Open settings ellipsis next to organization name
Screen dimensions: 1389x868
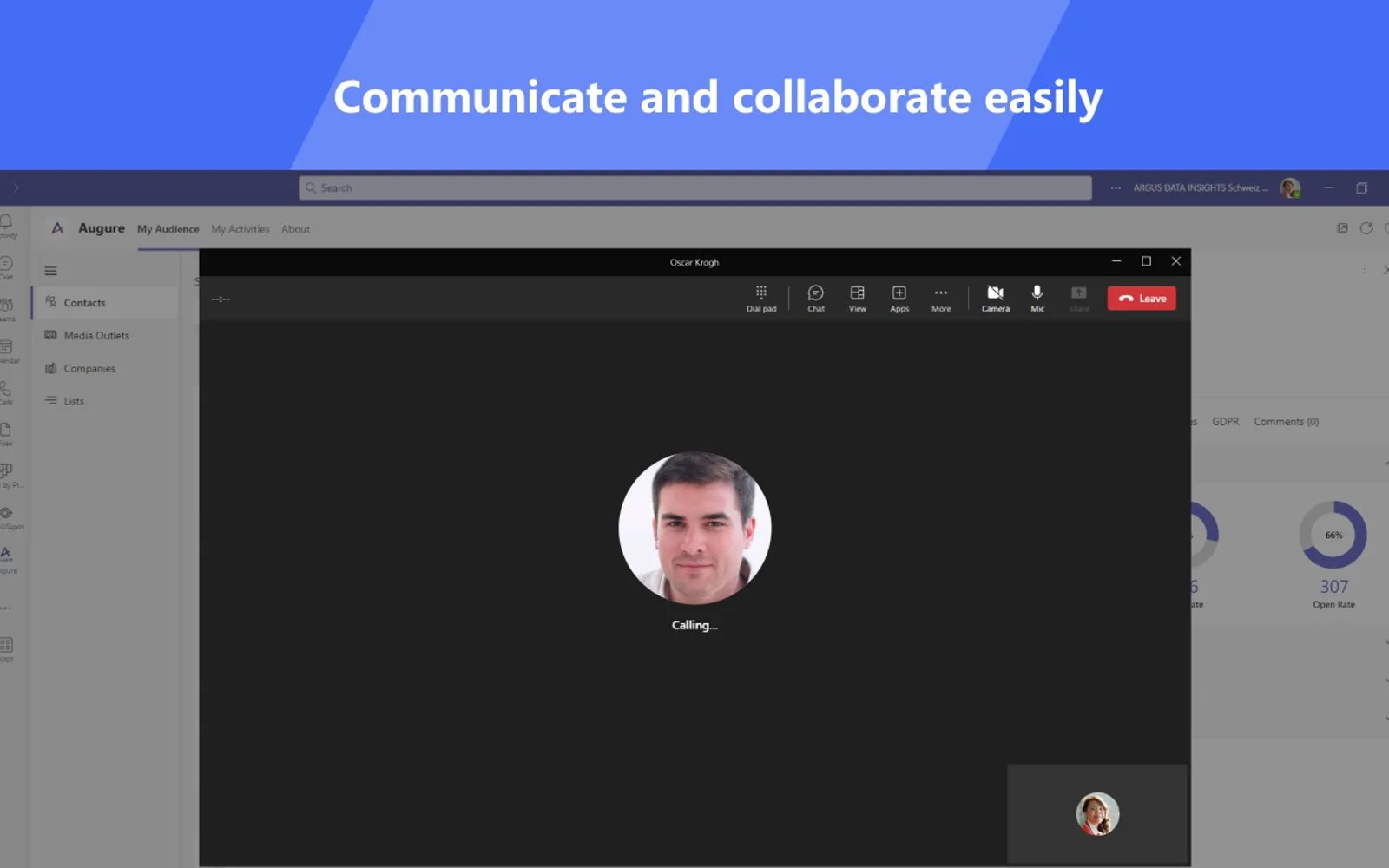pos(1116,188)
